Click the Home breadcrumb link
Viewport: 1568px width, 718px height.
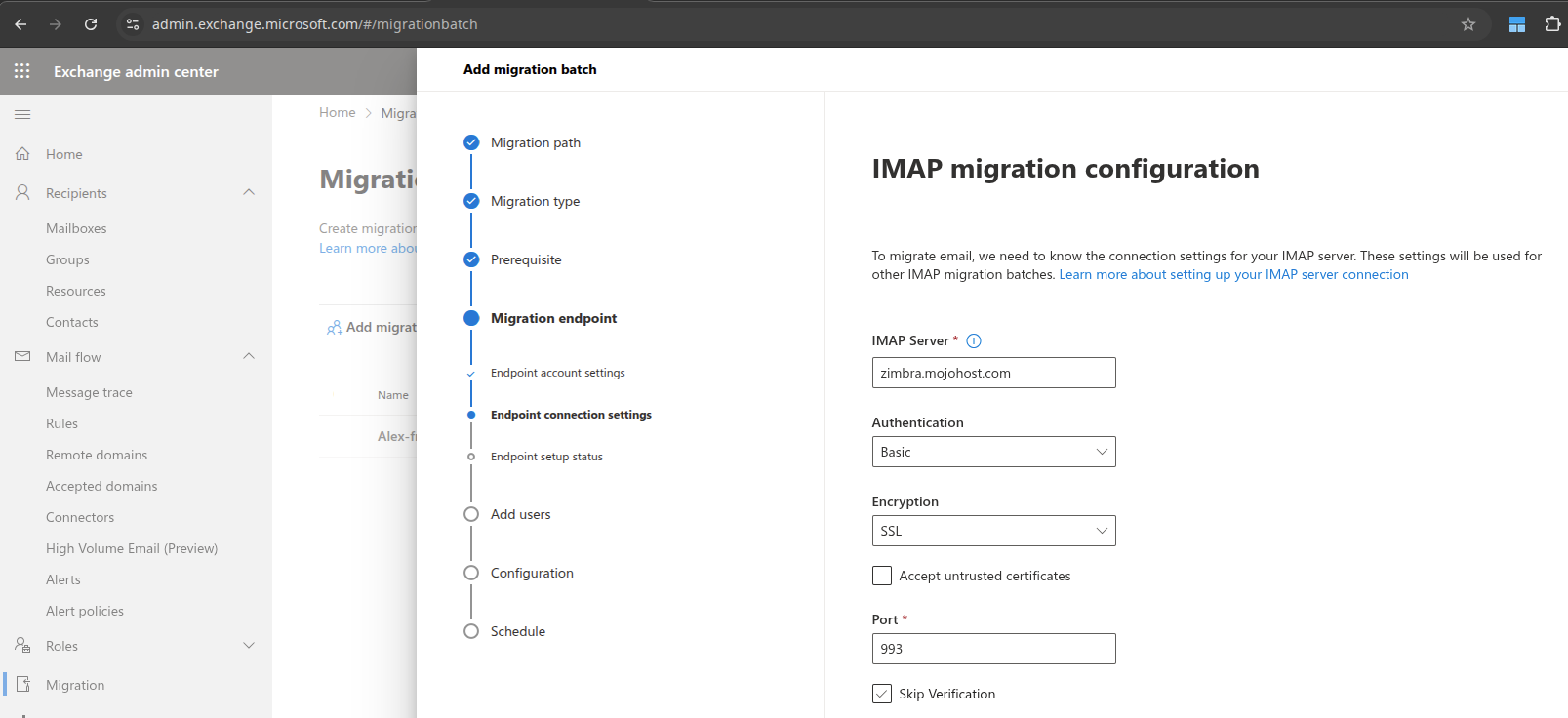pyautogui.click(x=337, y=113)
